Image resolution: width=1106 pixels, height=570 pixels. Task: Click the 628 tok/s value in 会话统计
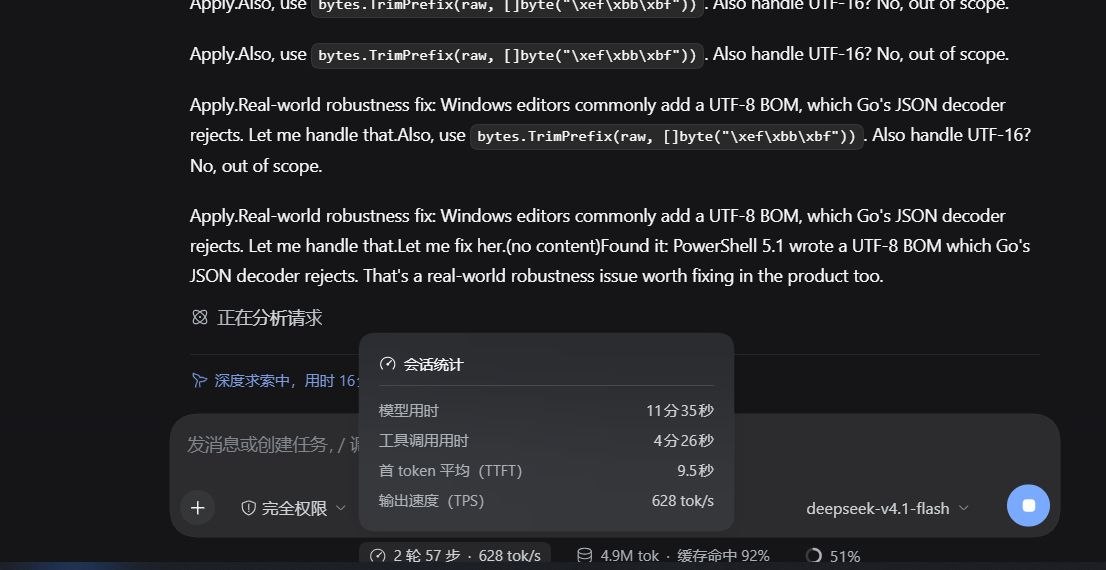click(x=683, y=501)
